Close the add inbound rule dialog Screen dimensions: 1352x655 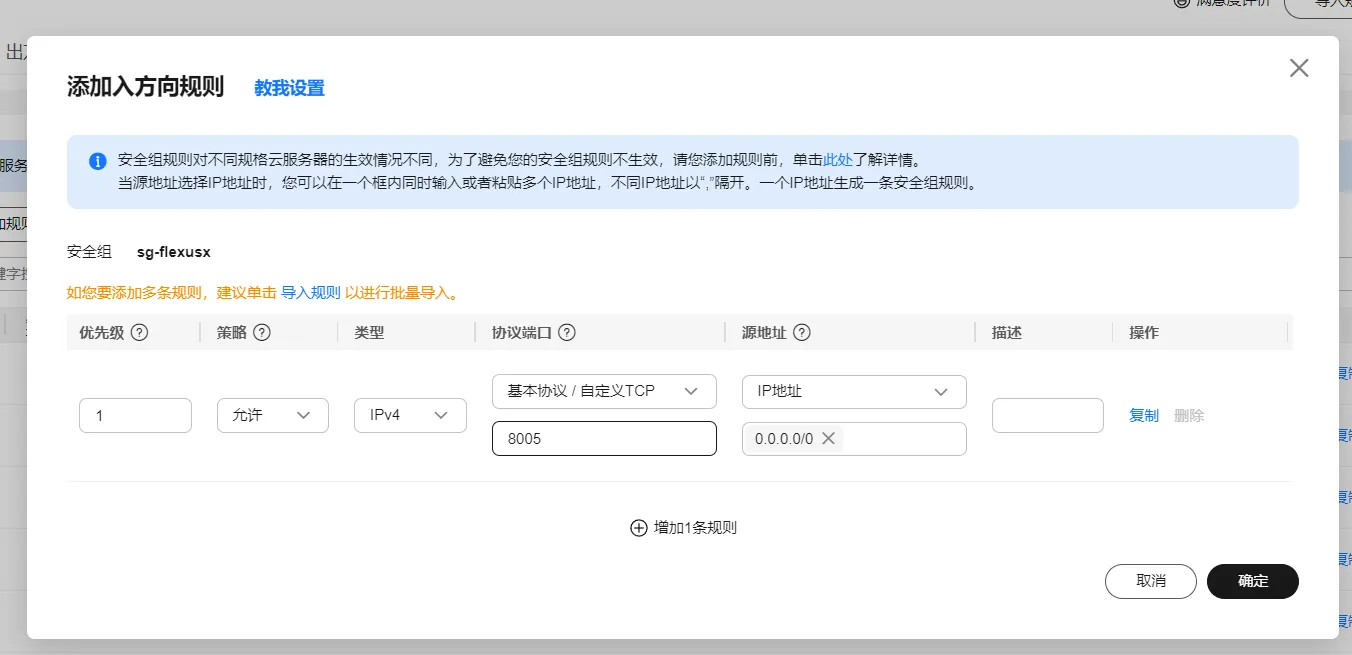pyautogui.click(x=1298, y=68)
